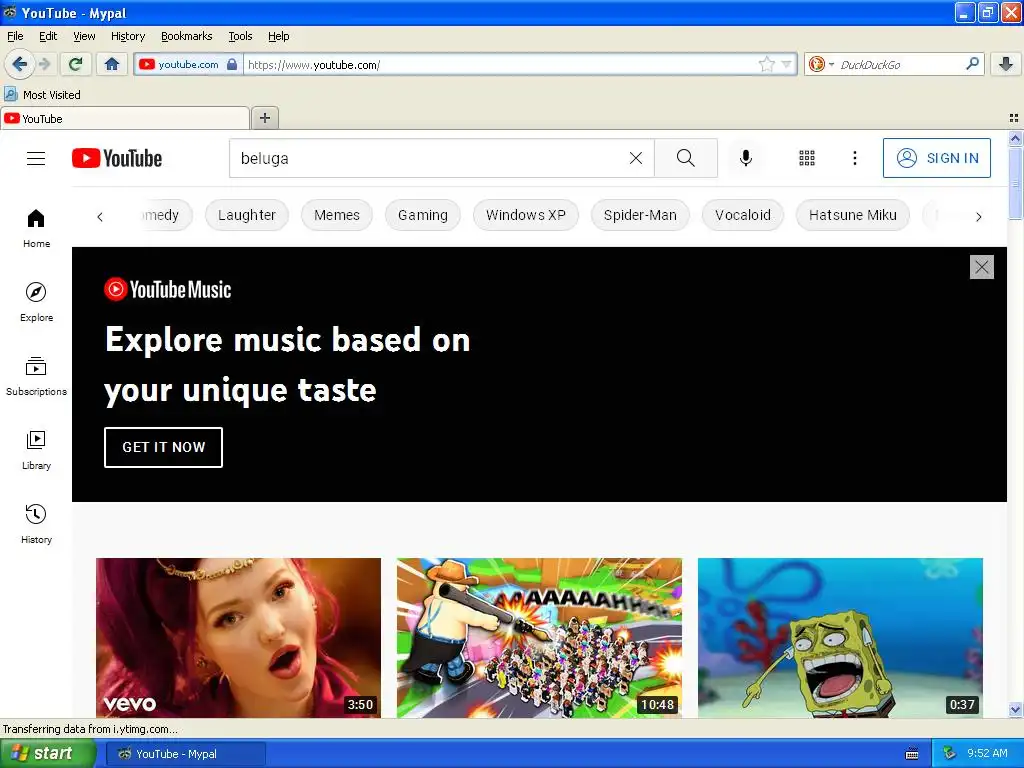
Task: Open the Help menu
Action: point(278,36)
